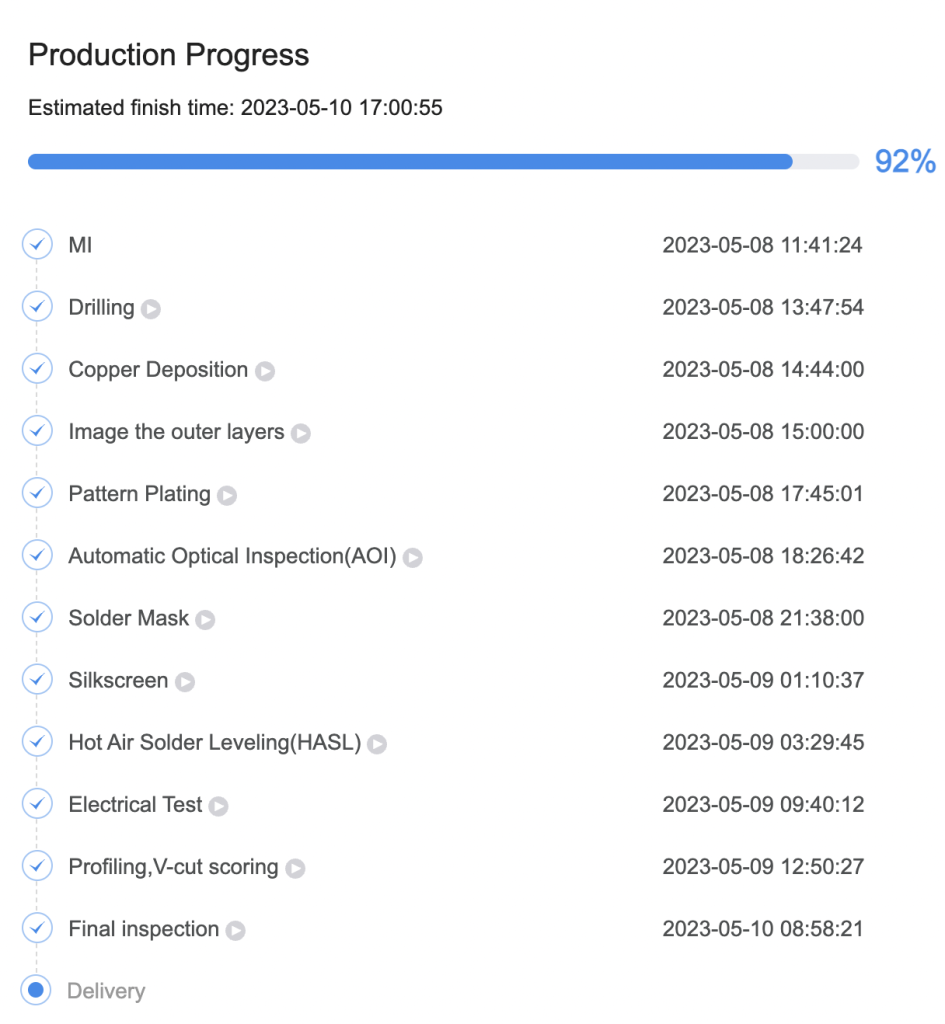Play the Profiling,V-cut scoring video
This screenshot has height=1024, width=945.
tap(295, 869)
